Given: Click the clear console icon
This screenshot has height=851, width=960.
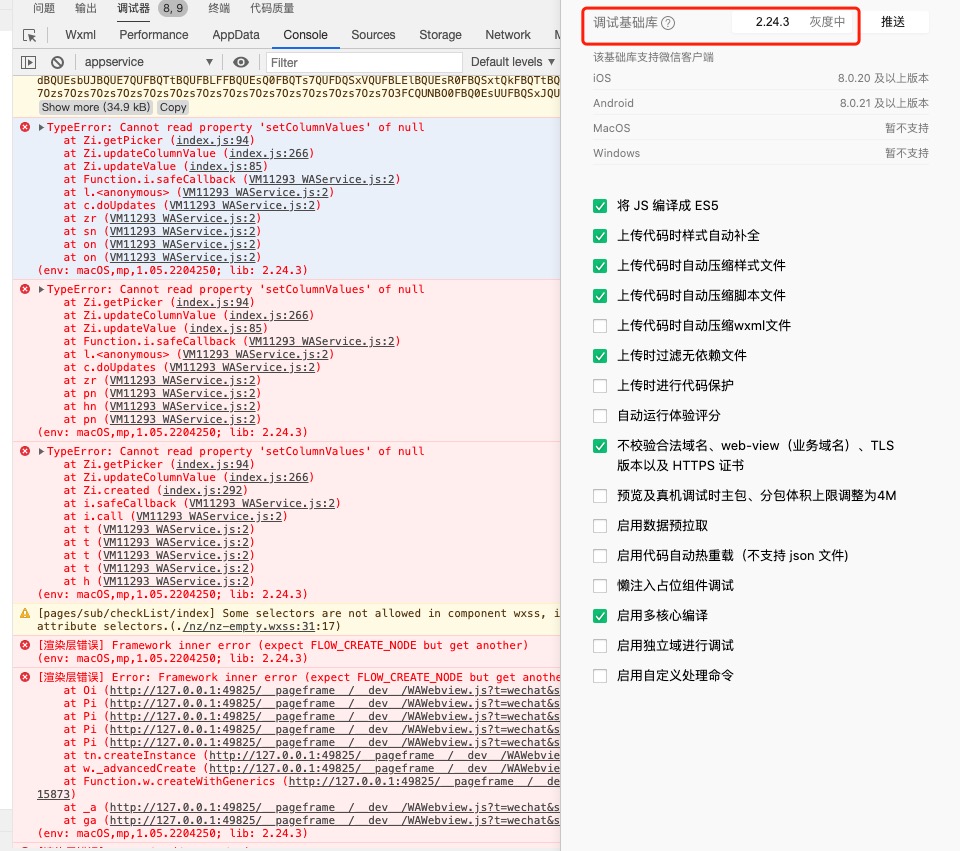Looking at the screenshot, I should pyautogui.click(x=57, y=61).
